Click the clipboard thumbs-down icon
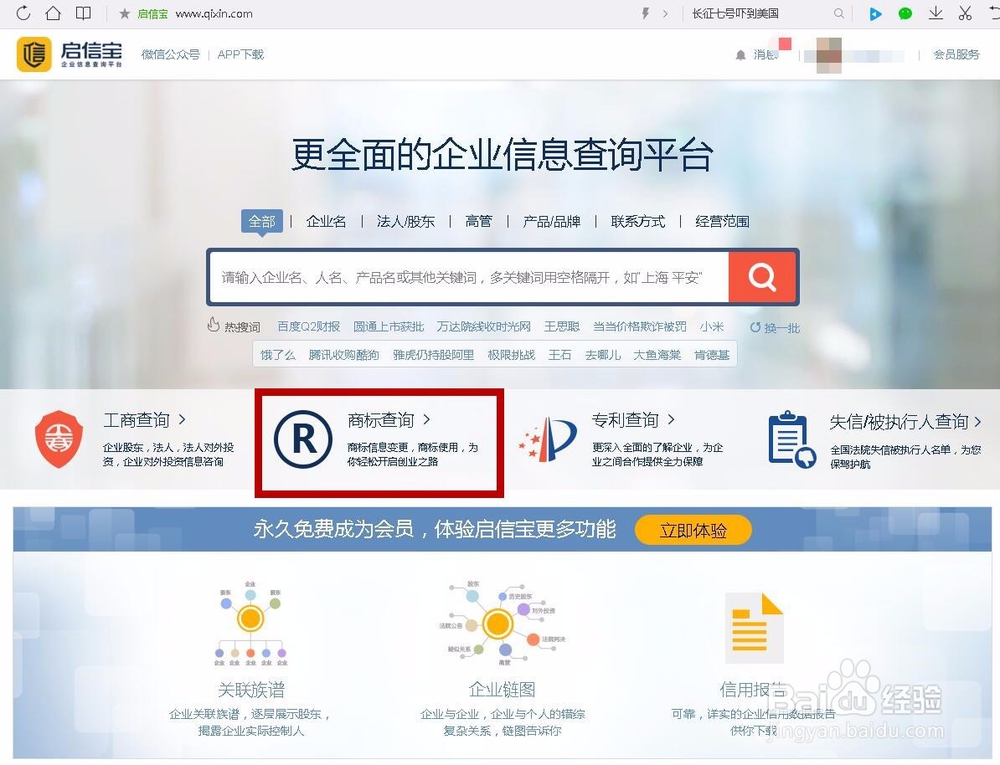 pos(792,439)
